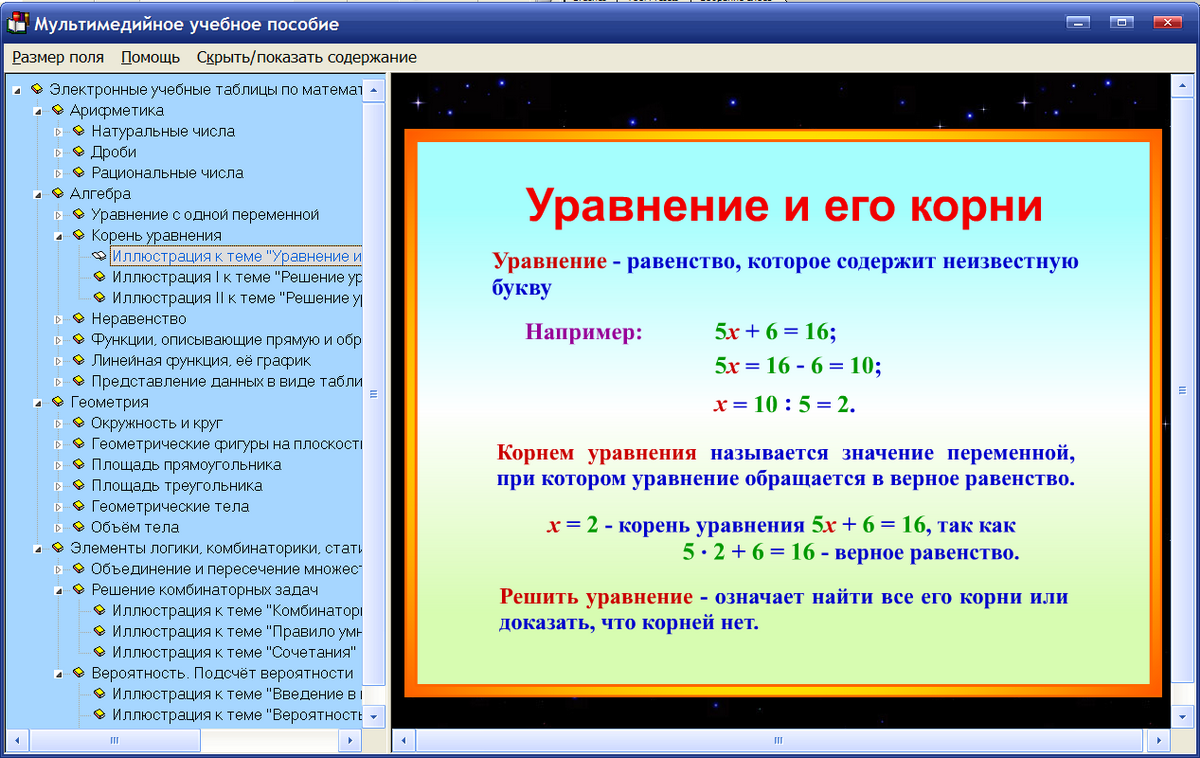
Task: Click the application icon in the title bar
Action: [x=16, y=24]
